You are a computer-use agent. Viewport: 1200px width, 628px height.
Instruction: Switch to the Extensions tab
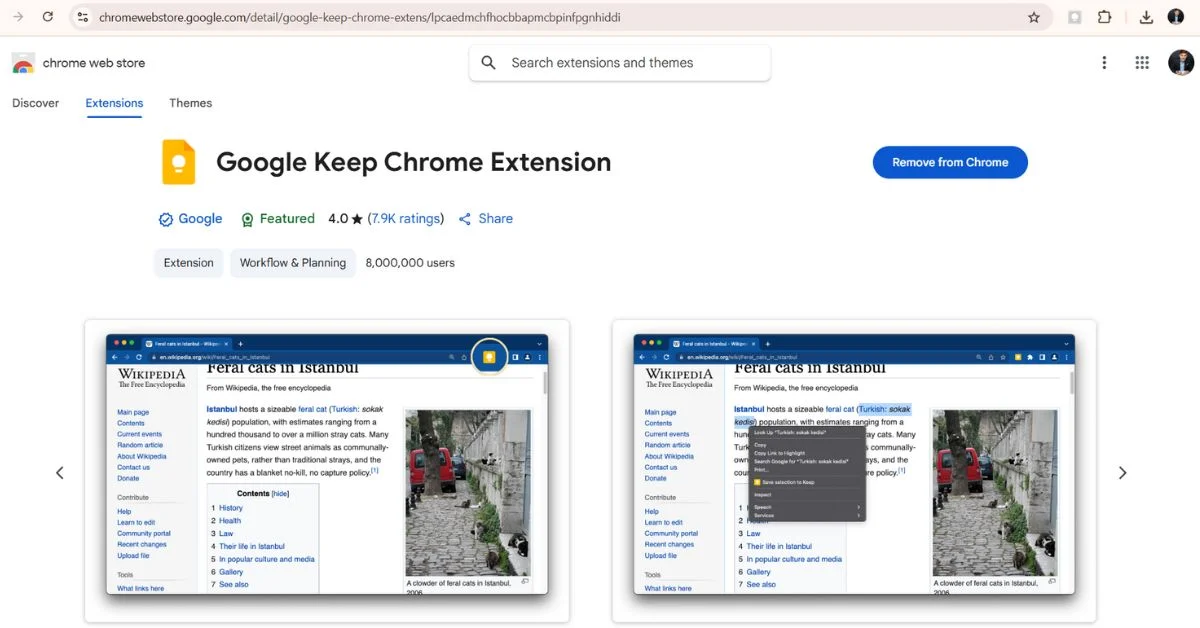[x=114, y=103]
